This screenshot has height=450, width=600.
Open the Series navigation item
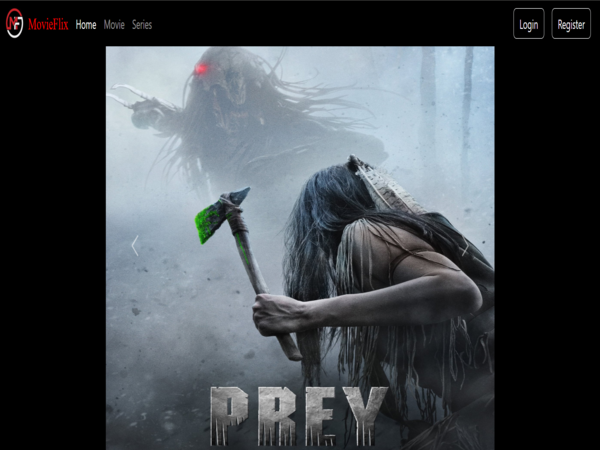[142, 25]
